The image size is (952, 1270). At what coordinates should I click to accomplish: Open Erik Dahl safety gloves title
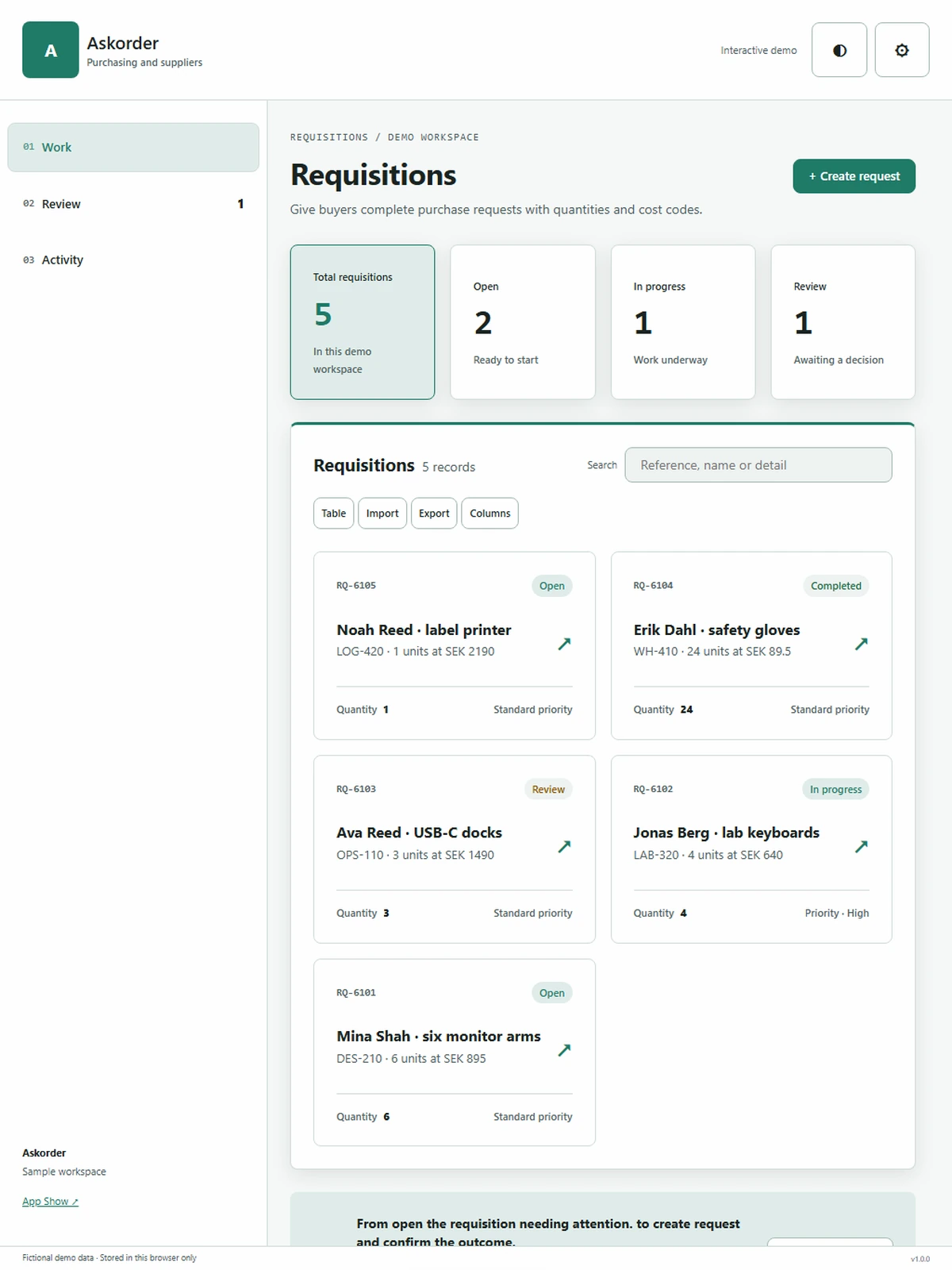point(716,630)
